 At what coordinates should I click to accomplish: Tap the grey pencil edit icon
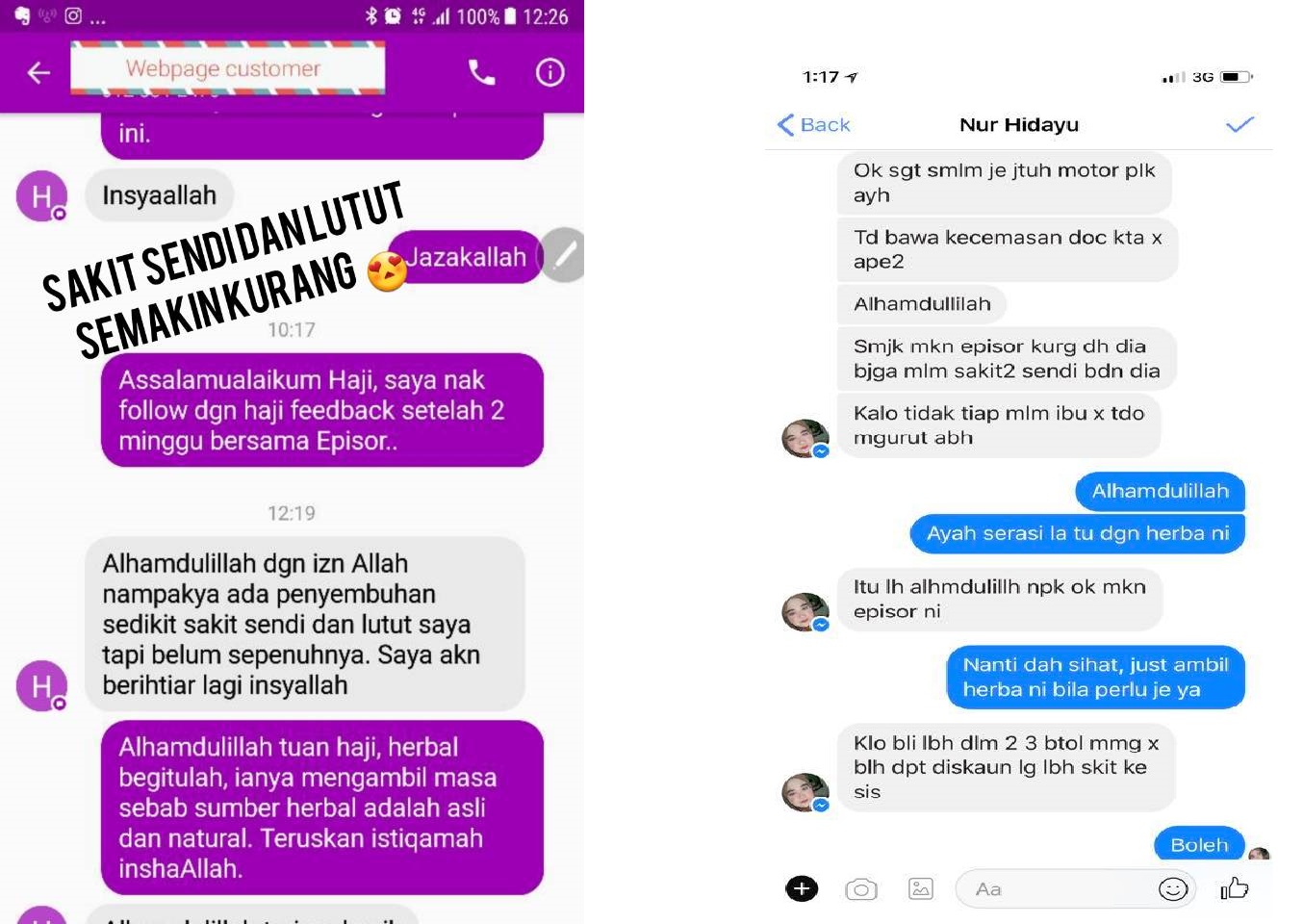[x=565, y=255]
